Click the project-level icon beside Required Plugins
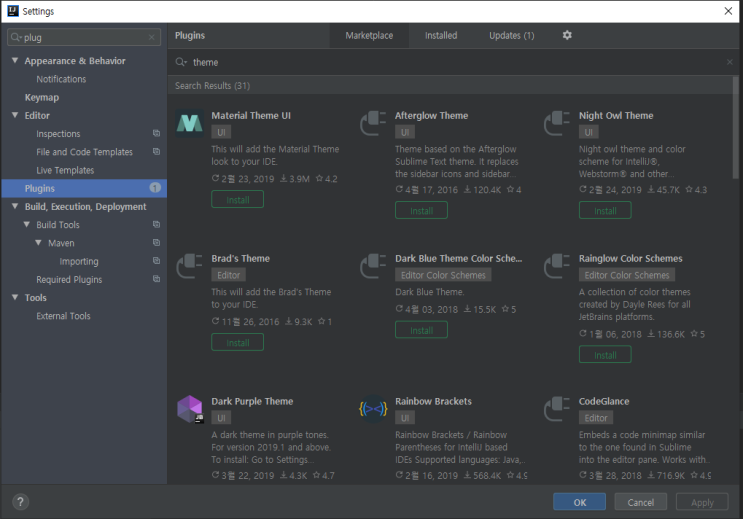The height and width of the screenshot is (519, 743). tap(156, 279)
